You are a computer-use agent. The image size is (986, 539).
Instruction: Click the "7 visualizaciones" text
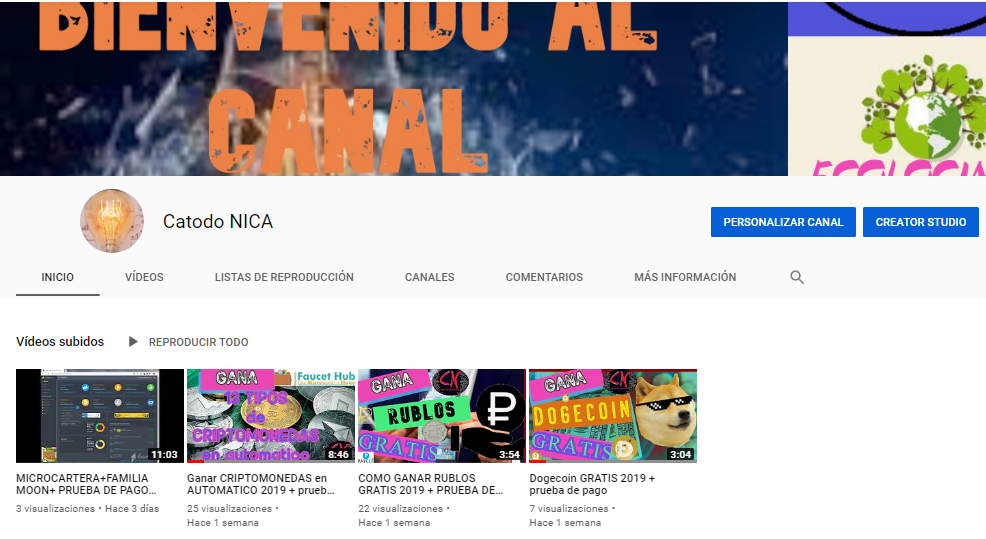(569, 508)
